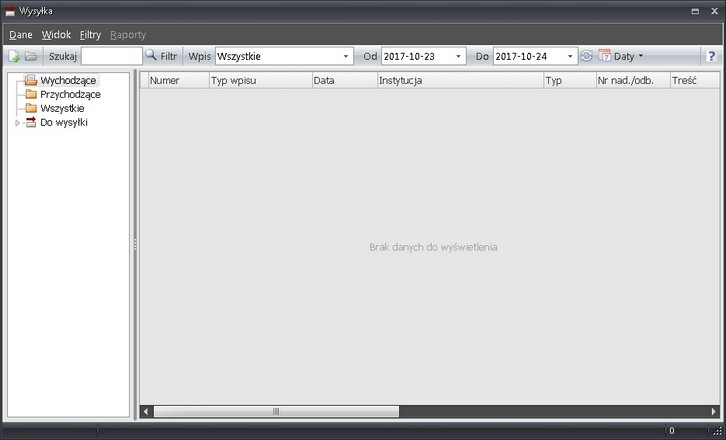The image size is (726, 440).
Task: Expand the Do wysyłki tree node
Action: [17, 123]
